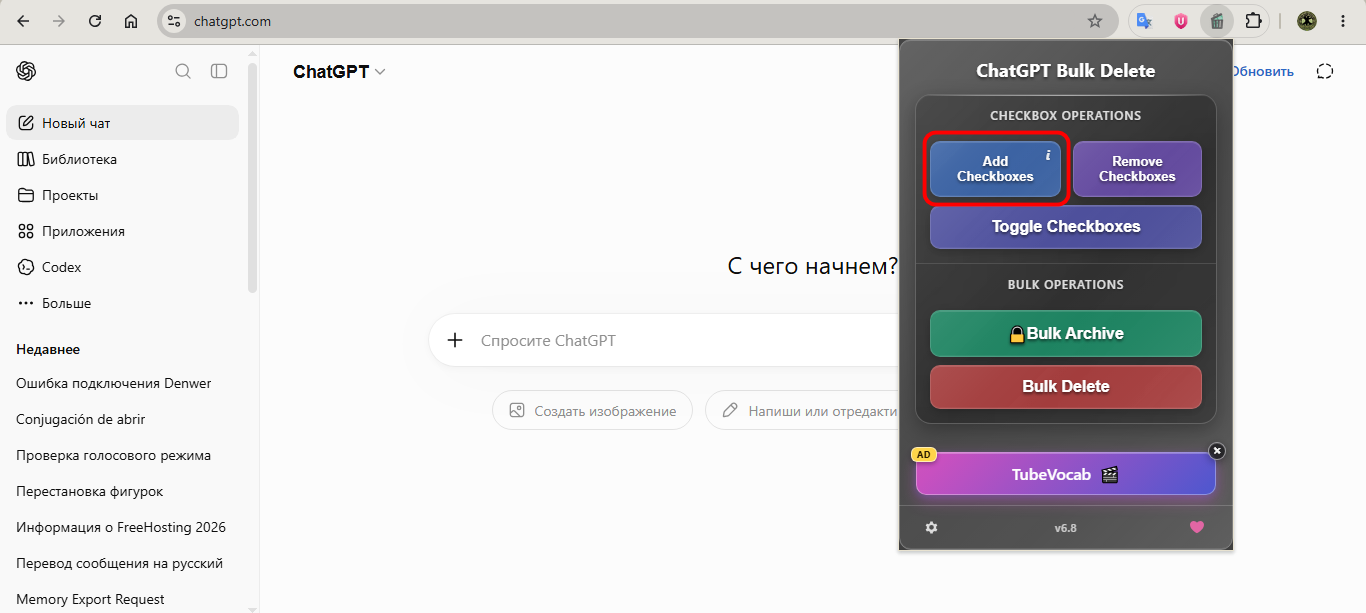Open the extension settings gear icon
The height and width of the screenshot is (613, 1366).
pos(931,527)
